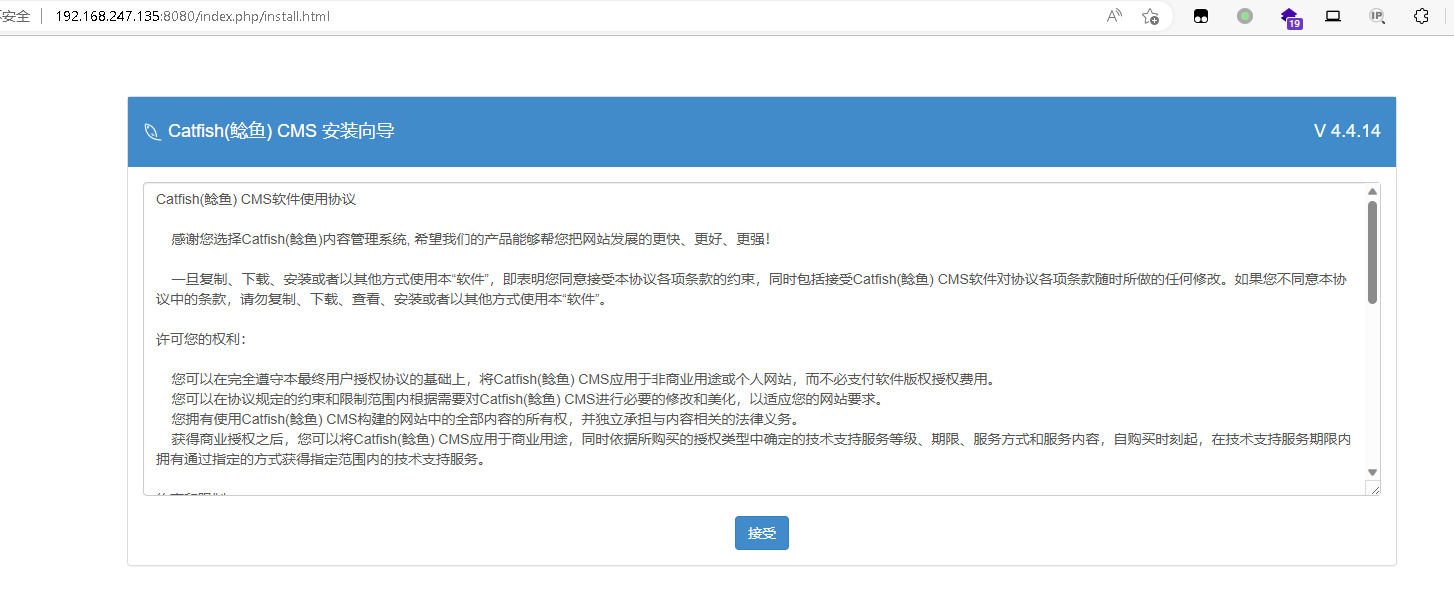Click the green circle extension icon
The width and height of the screenshot is (1454, 611).
pyautogui.click(x=1245, y=16)
